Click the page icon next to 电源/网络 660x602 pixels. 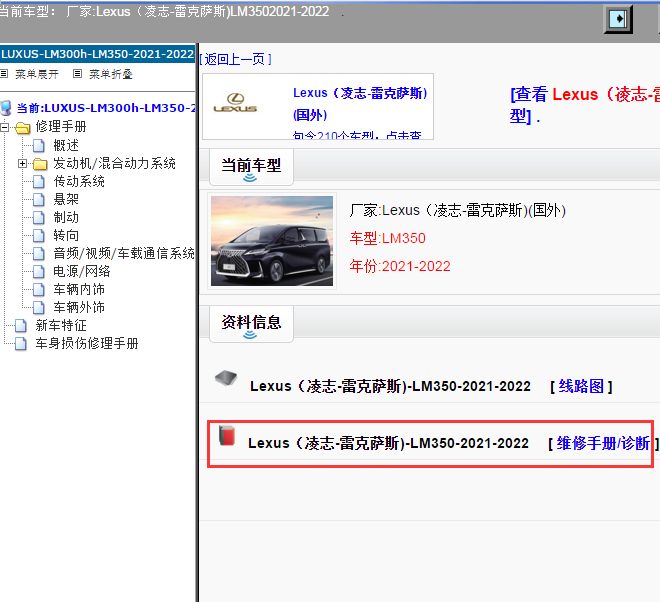click(x=39, y=272)
